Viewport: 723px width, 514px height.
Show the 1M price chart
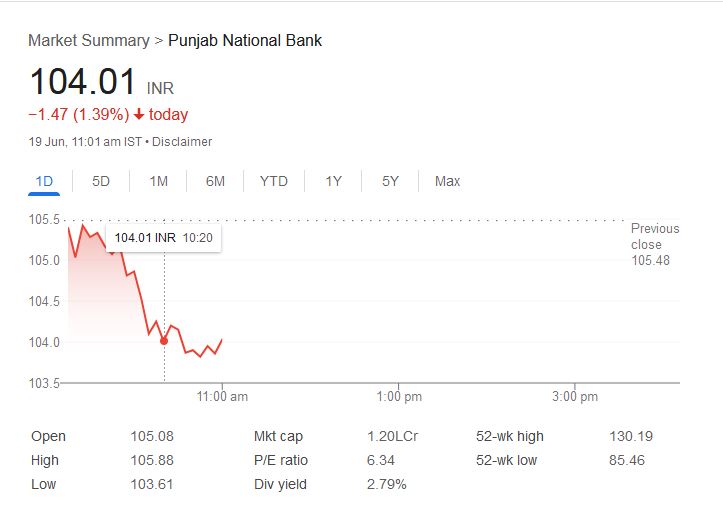tap(158, 181)
